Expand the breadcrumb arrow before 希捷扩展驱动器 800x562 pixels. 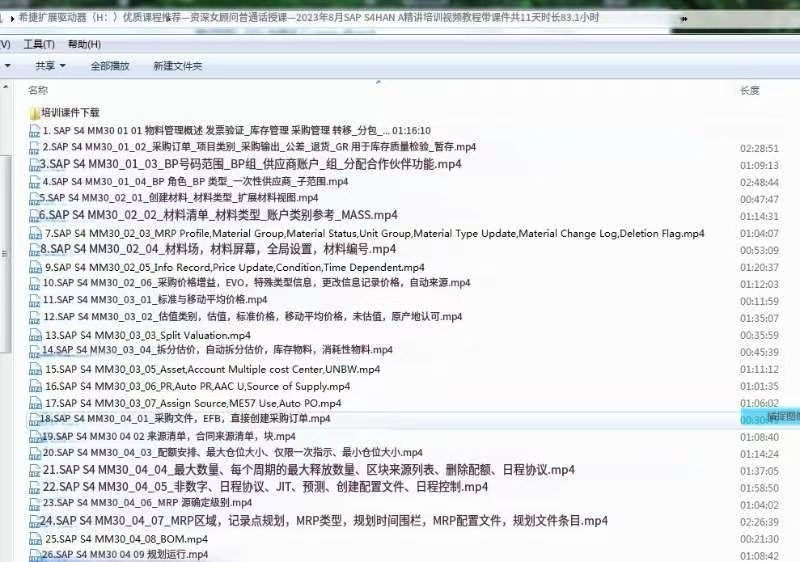(10, 18)
